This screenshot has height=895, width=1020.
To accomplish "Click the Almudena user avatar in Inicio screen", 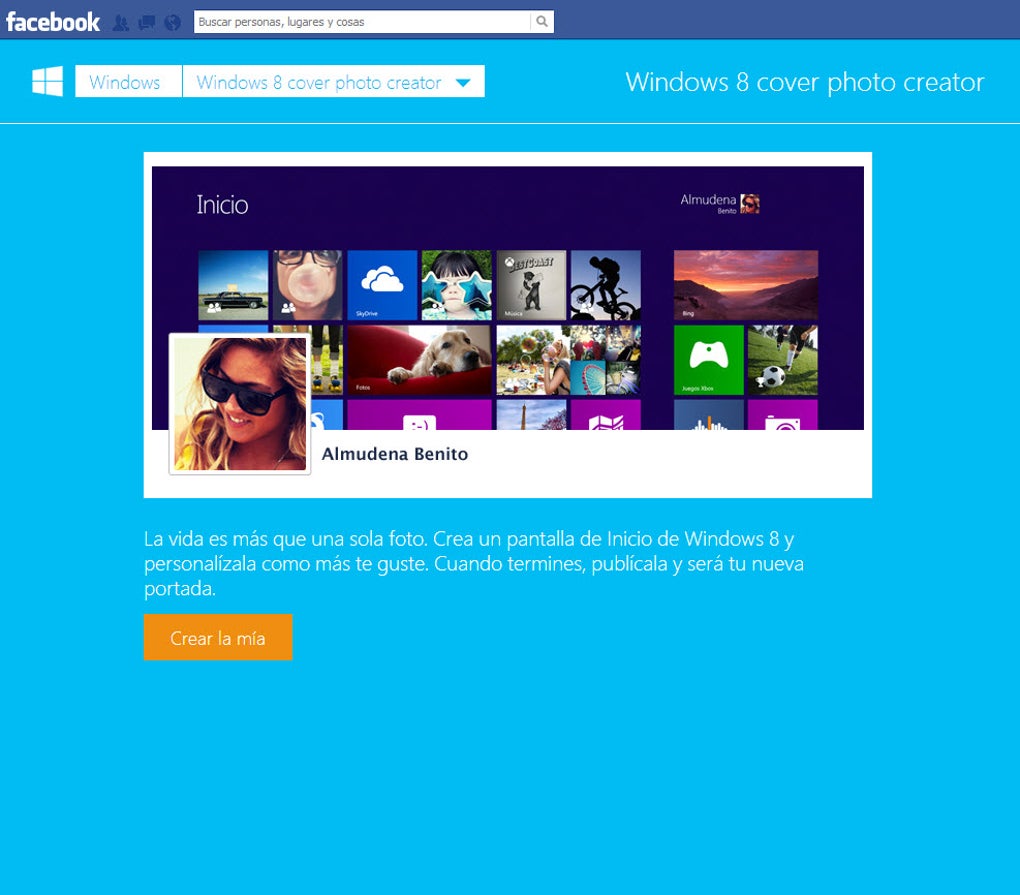I will point(750,204).
